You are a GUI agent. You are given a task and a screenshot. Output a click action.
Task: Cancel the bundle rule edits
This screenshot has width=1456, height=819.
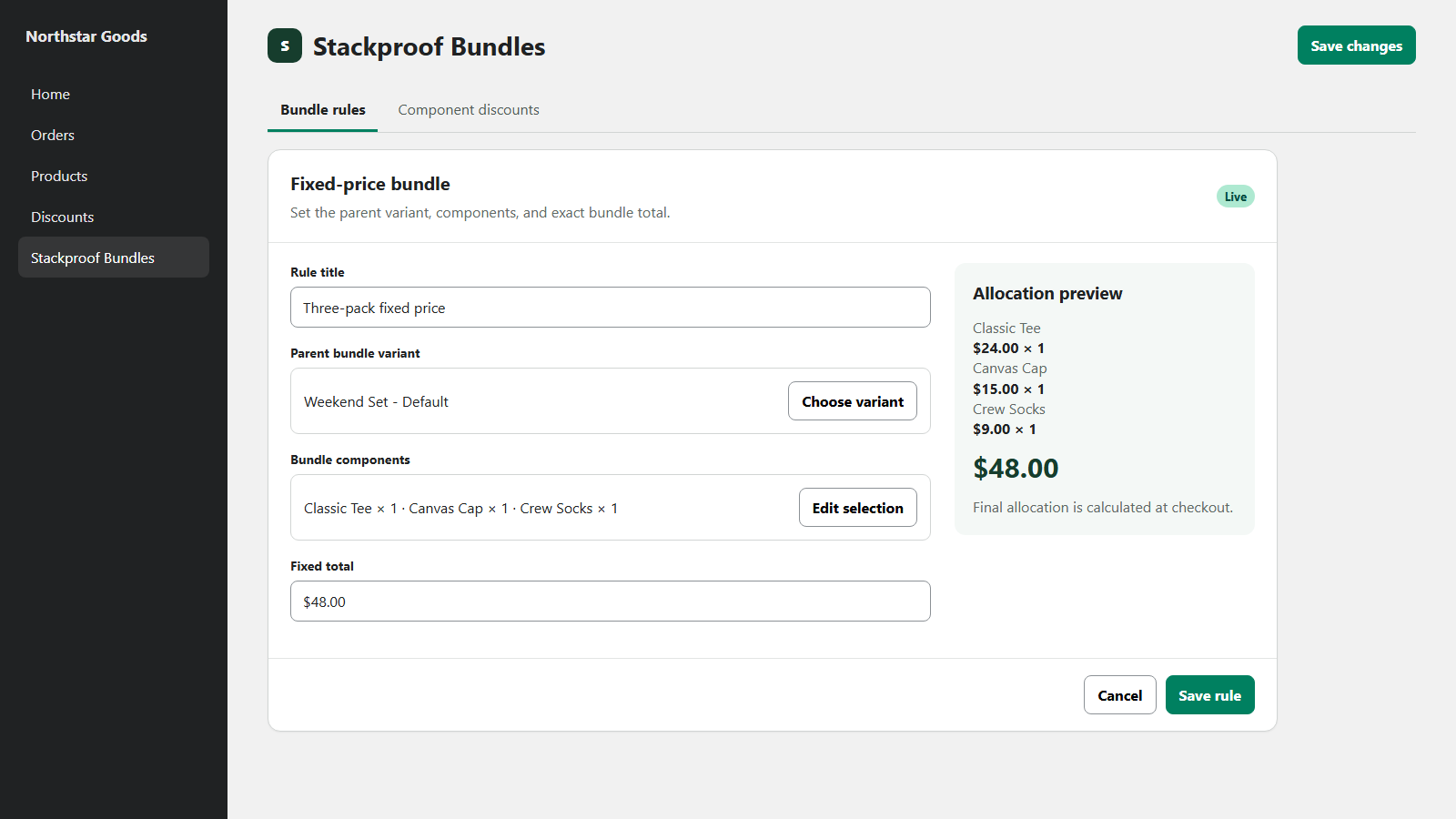click(1119, 695)
